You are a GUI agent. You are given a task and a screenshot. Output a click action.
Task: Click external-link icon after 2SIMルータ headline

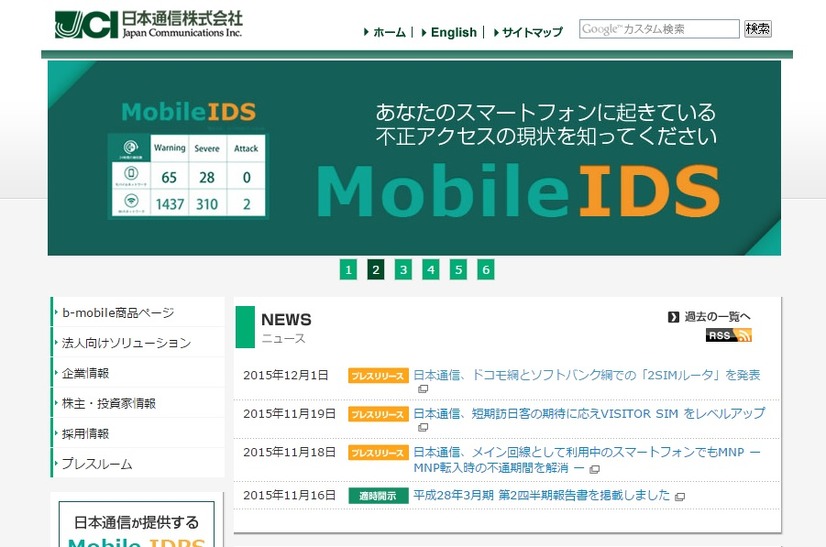point(423,389)
